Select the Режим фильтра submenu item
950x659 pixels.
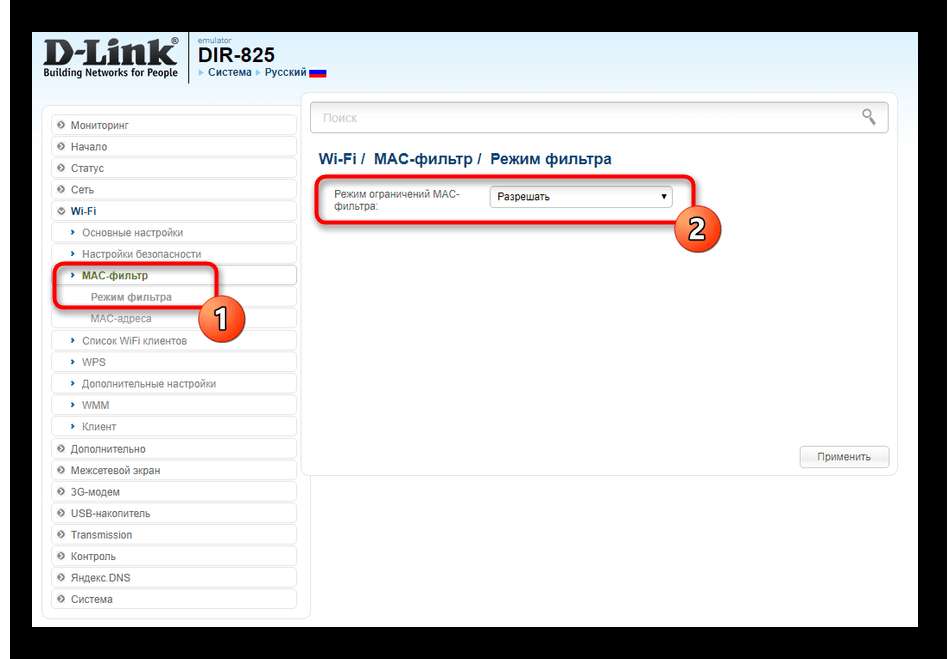click(174, 297)
